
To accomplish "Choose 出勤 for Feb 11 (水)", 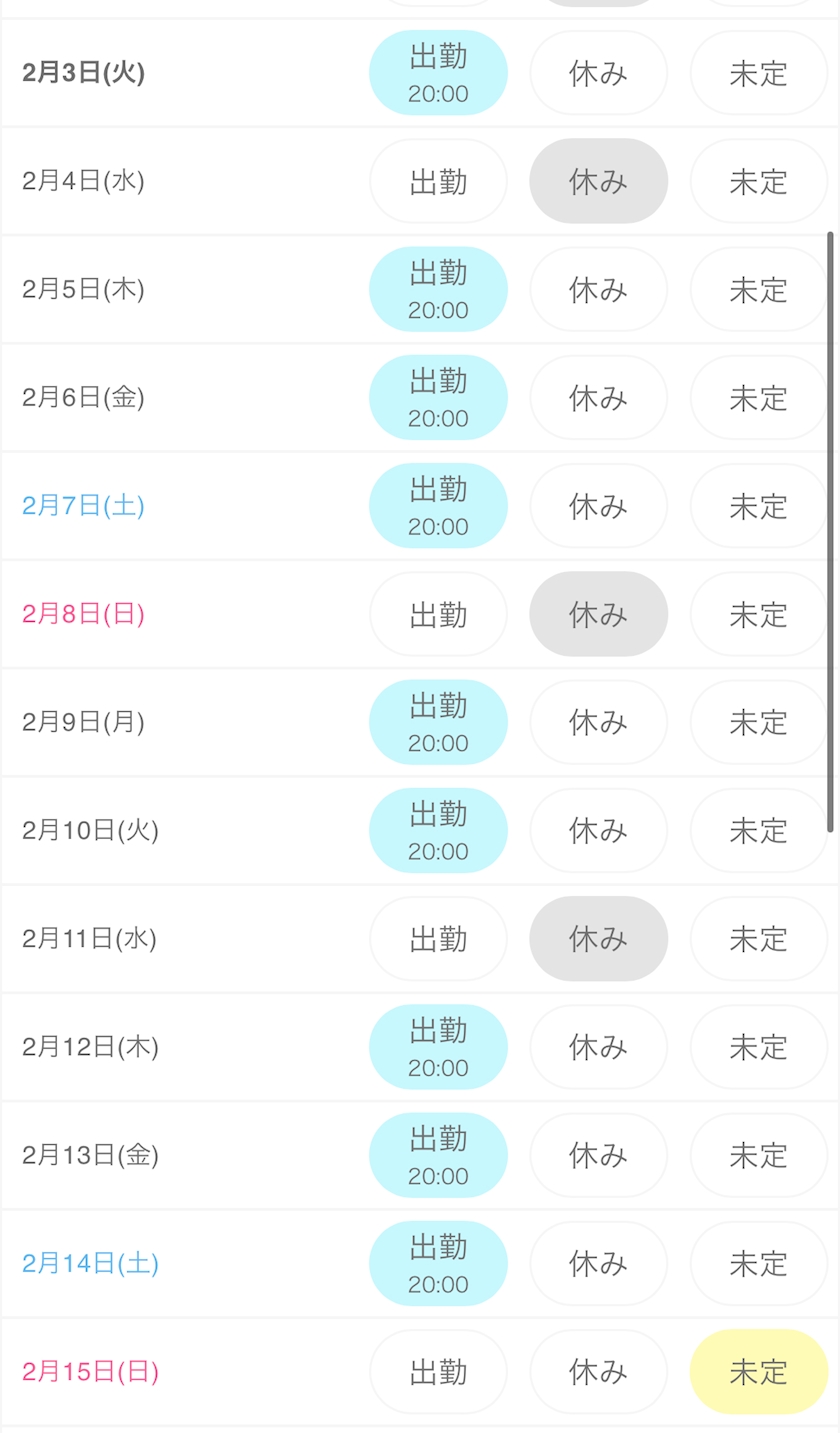I will coord(438,938).
